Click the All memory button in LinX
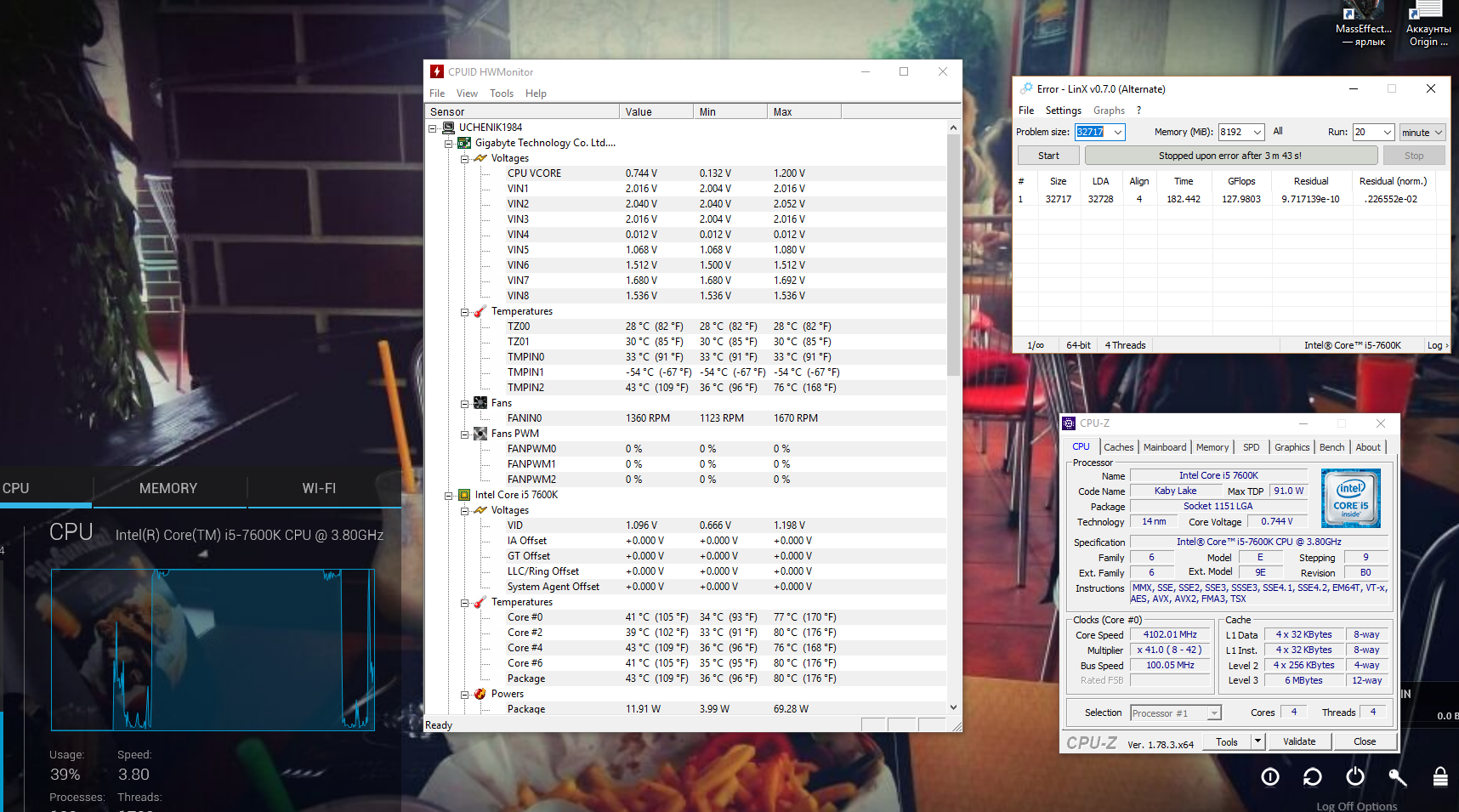The height and width of the screenshot is (812, 1459). 1277,132
